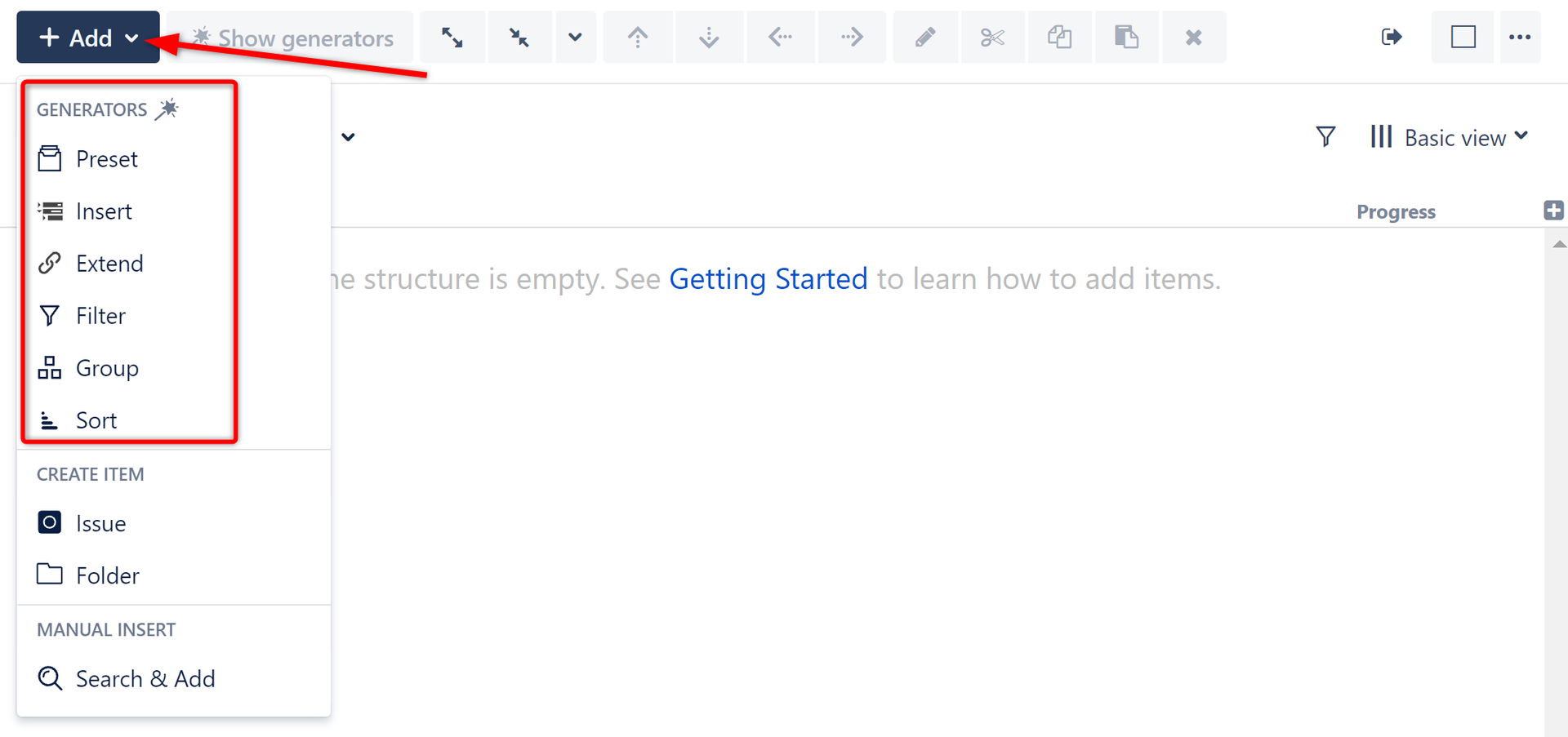Click the export arrow icon
The image size is (1568, 737).
click(x=1392, y=38)
